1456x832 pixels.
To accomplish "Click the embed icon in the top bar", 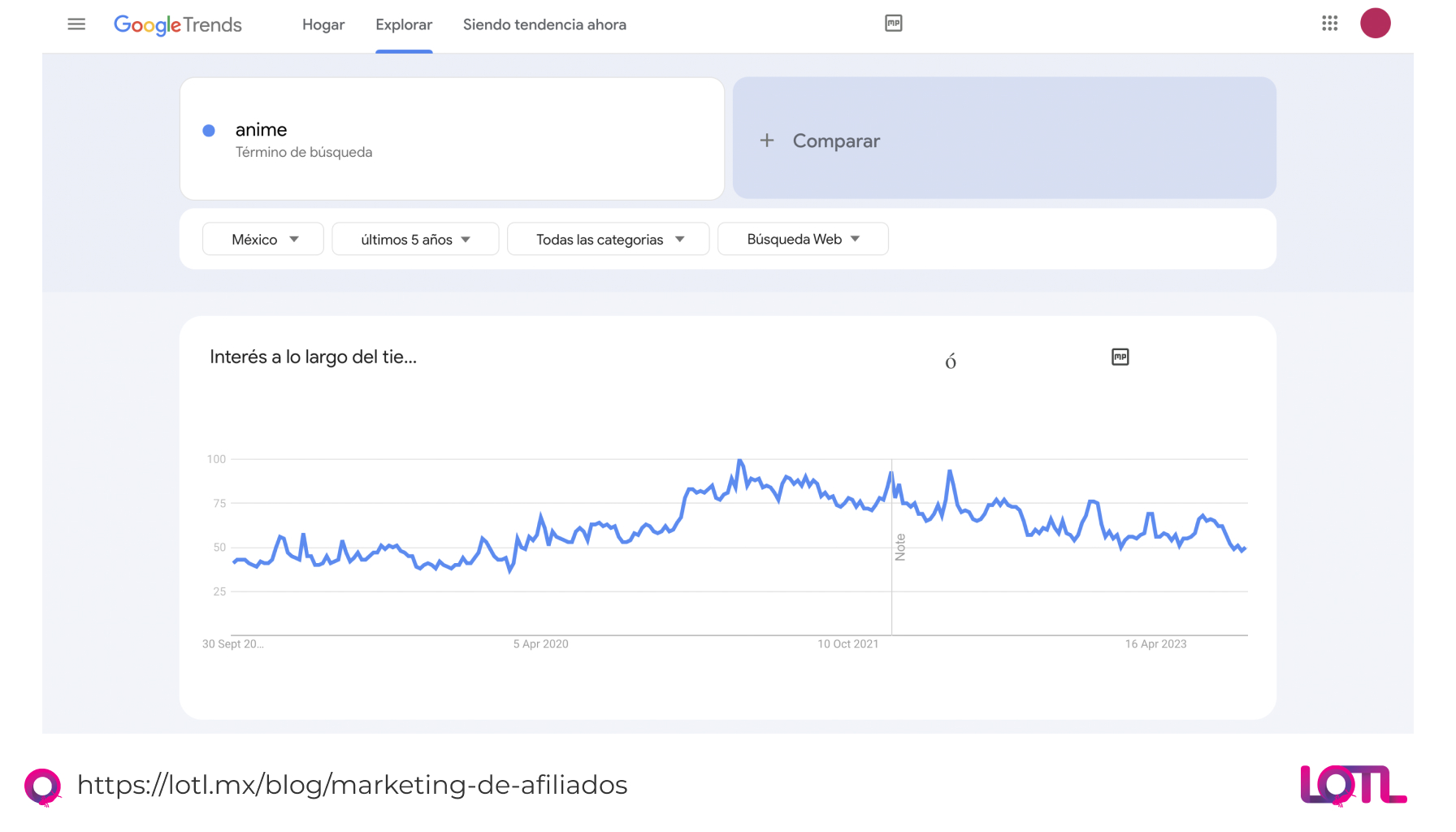I will [x=894, y=24].
